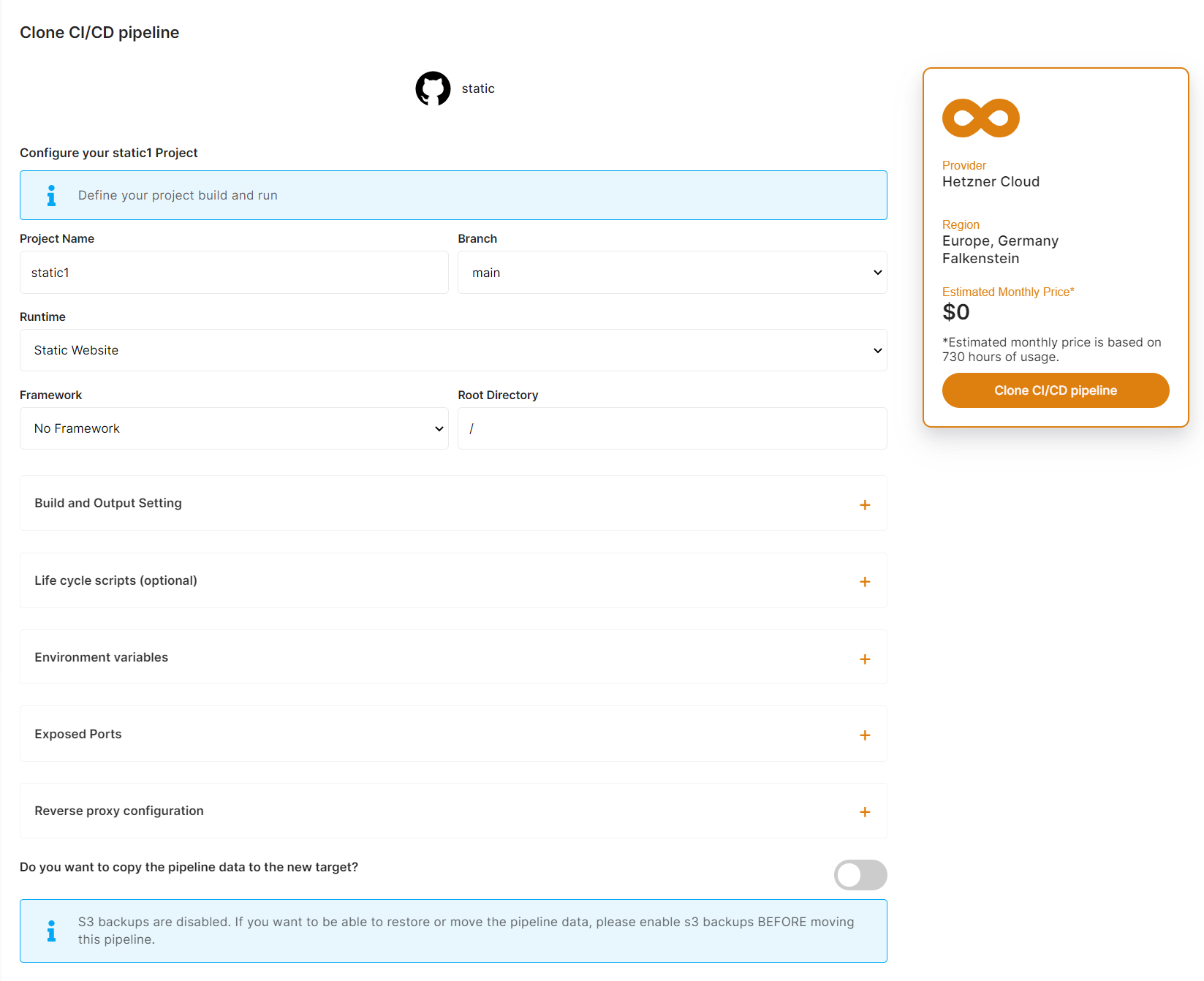1204x981 pixels.
Task: Click the Root Directory input field
Action: [671, 428]
